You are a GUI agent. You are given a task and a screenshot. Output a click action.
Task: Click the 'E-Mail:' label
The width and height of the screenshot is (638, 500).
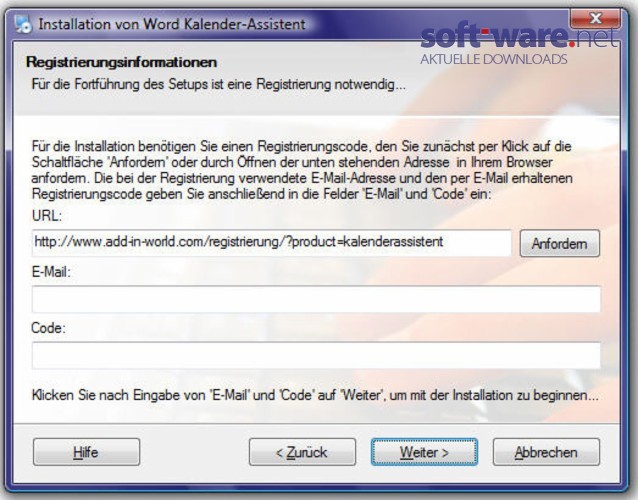[51, 272]
